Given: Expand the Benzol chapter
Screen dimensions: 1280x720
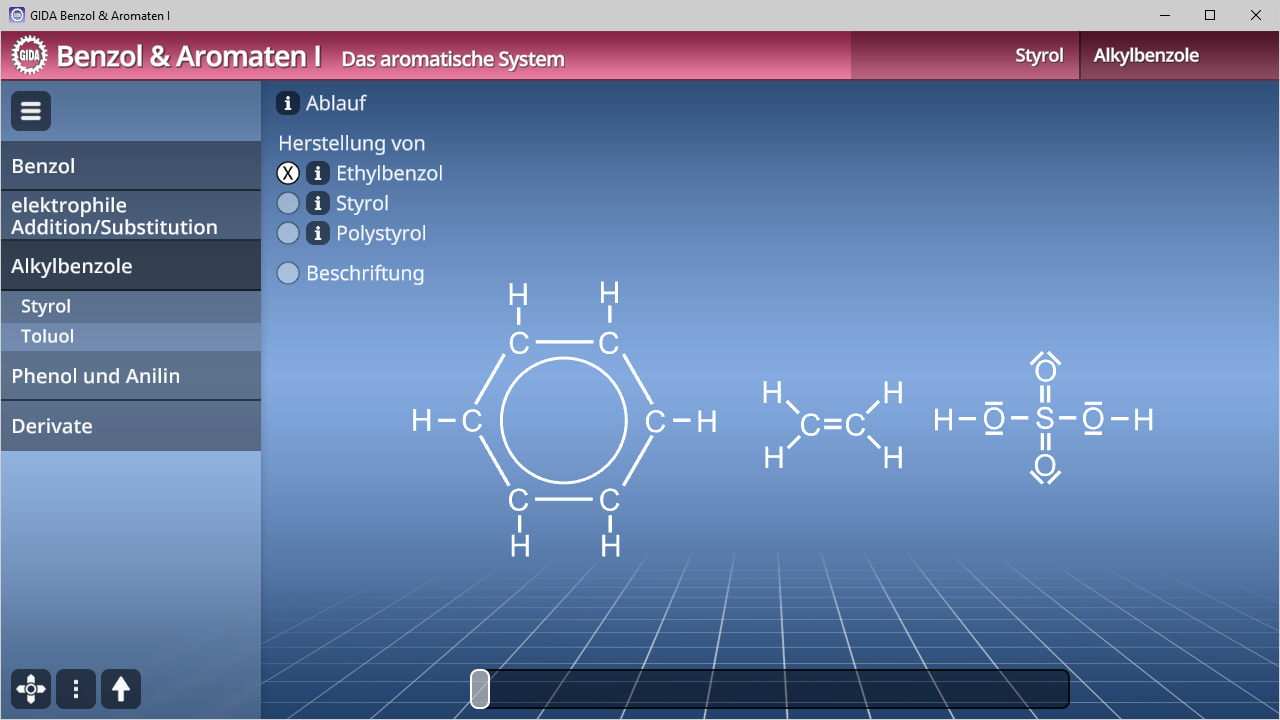Looking at the screenshot, I should [131, 166].
